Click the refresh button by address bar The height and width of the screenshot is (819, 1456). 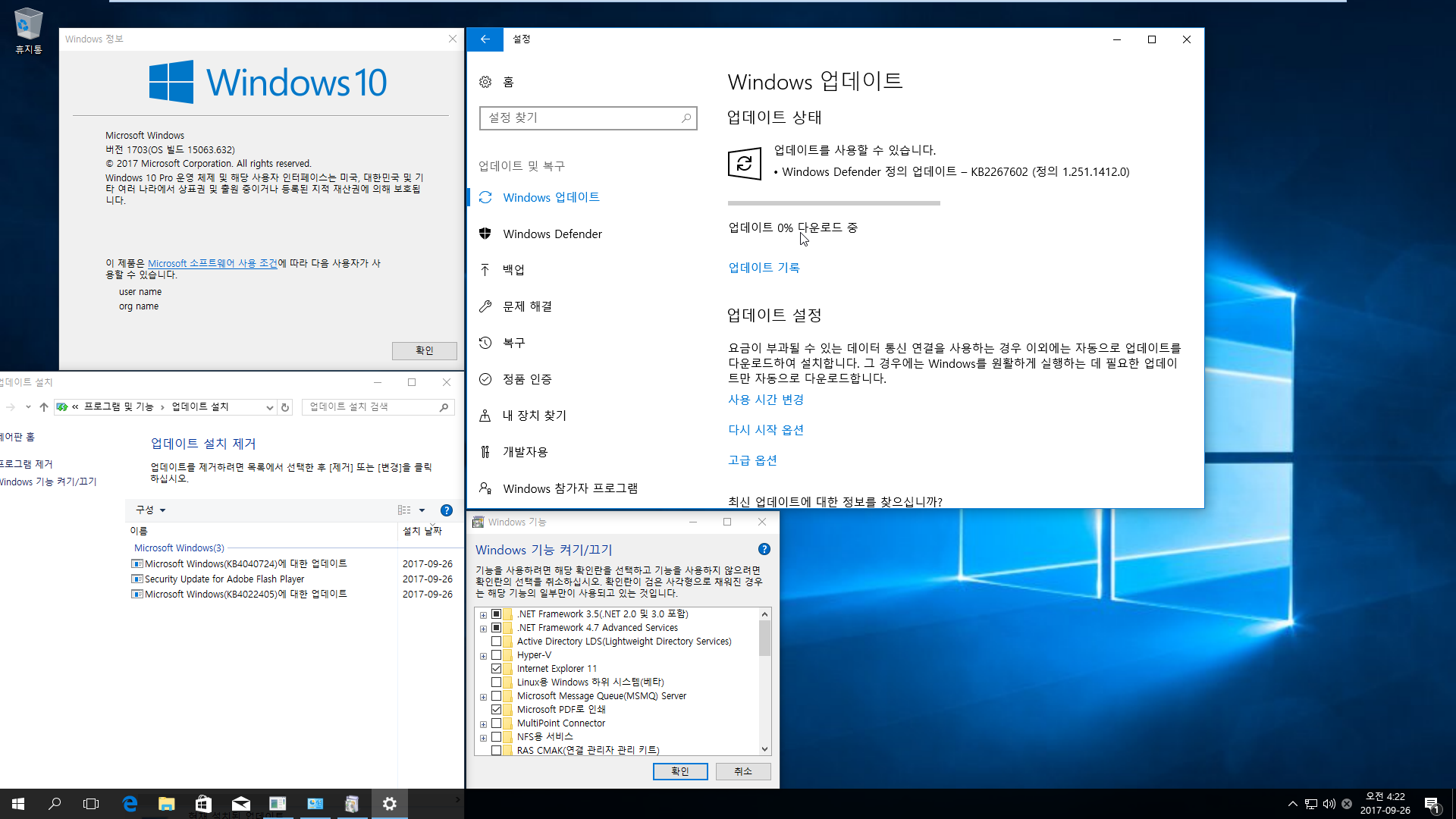[x=285, y=407]
